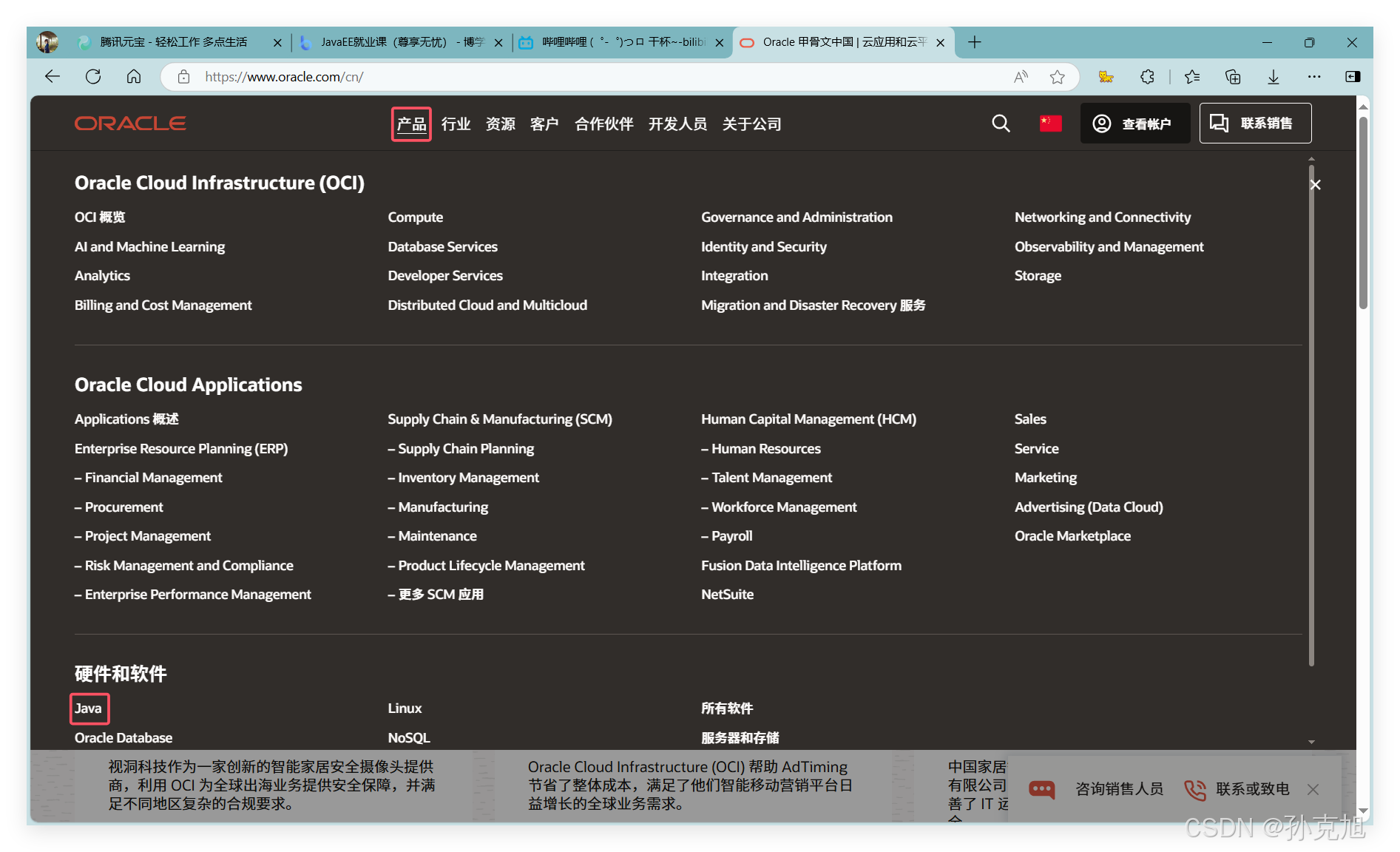Viewport: 1400px width, 852px height.
Task: Open the favorites list icon
Action: (1192, 77)
